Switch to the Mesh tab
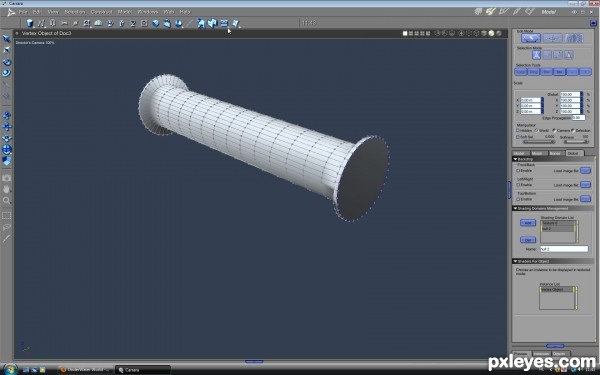 (537, 153)
